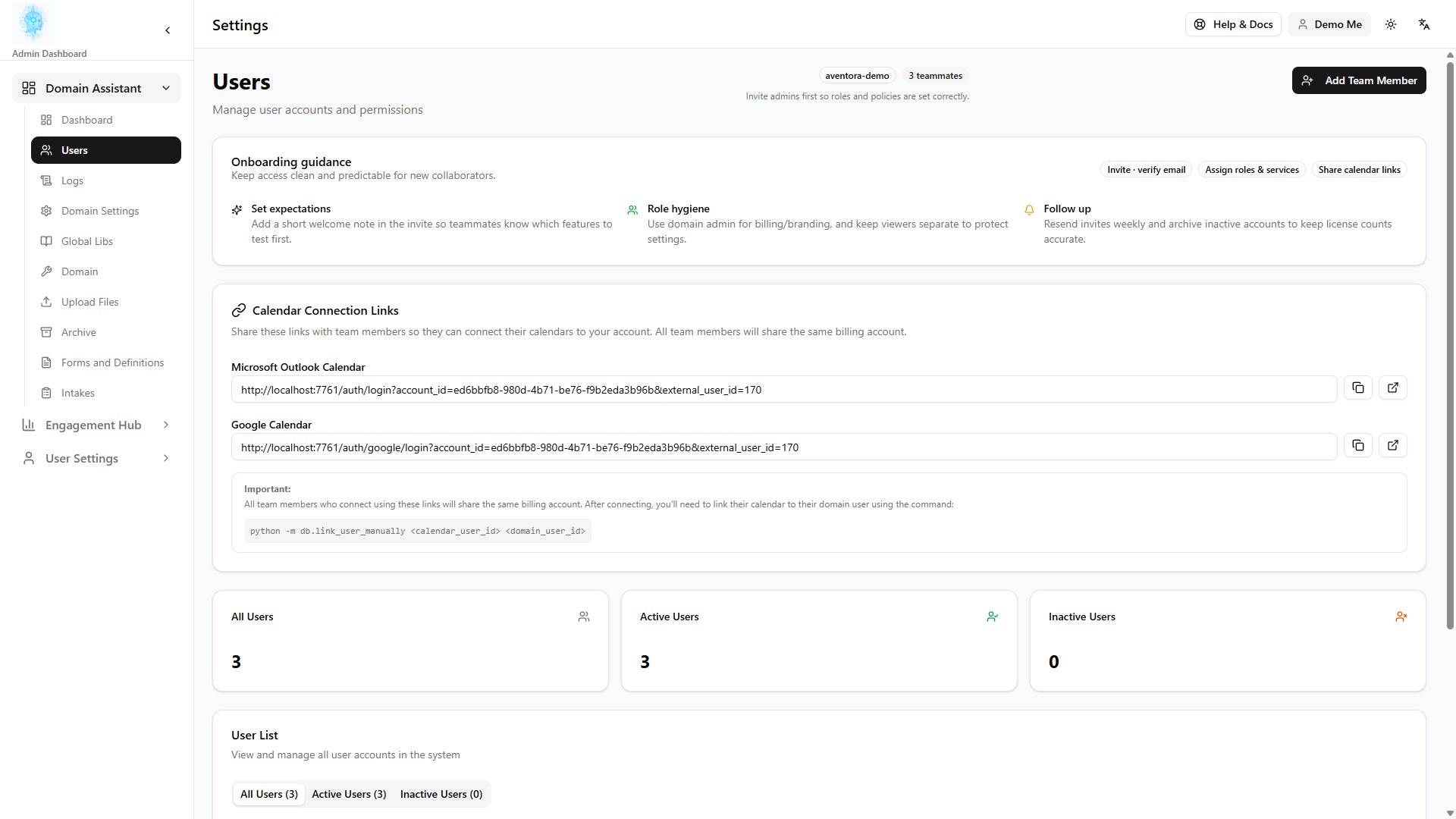
Task: Click the python link_user_manually command snippet
Action: pos(418,531)
